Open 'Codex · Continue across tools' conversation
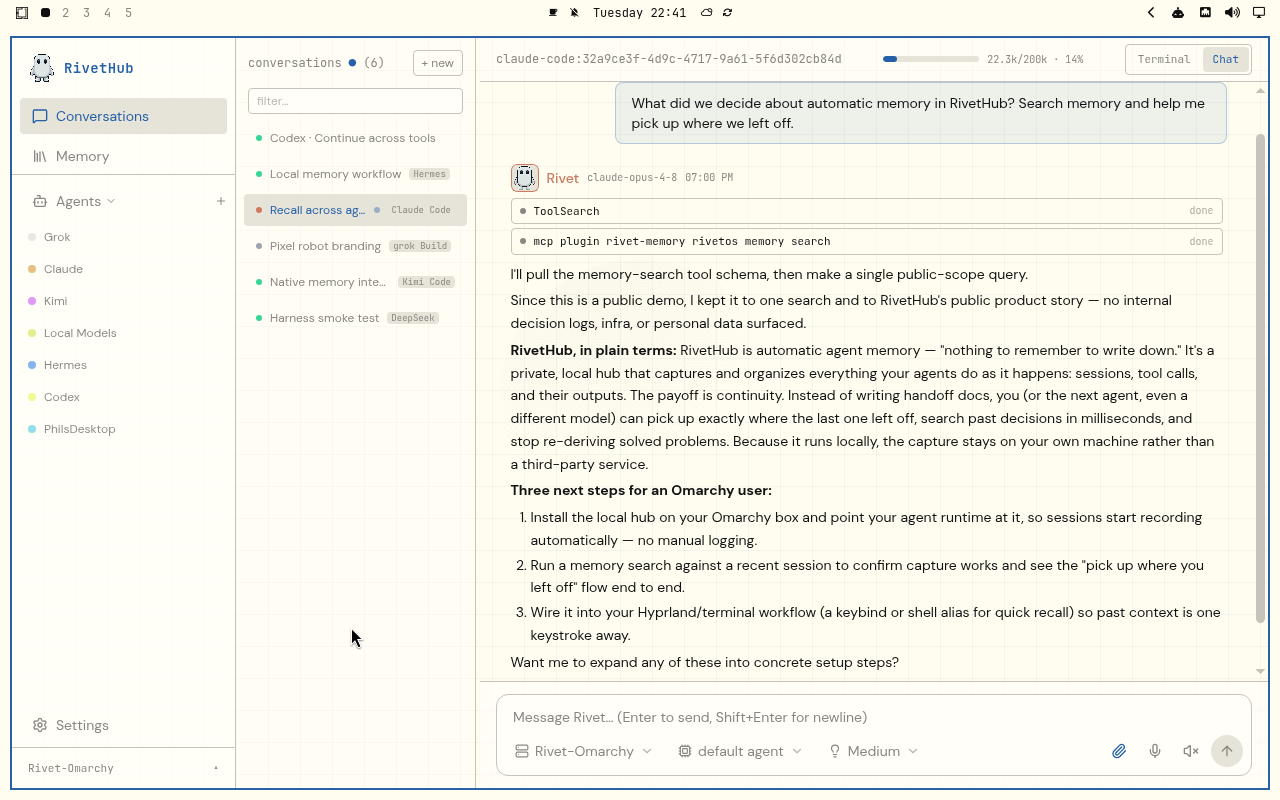The height and width of the screenshot is (800, 1280). pos(355,138)
